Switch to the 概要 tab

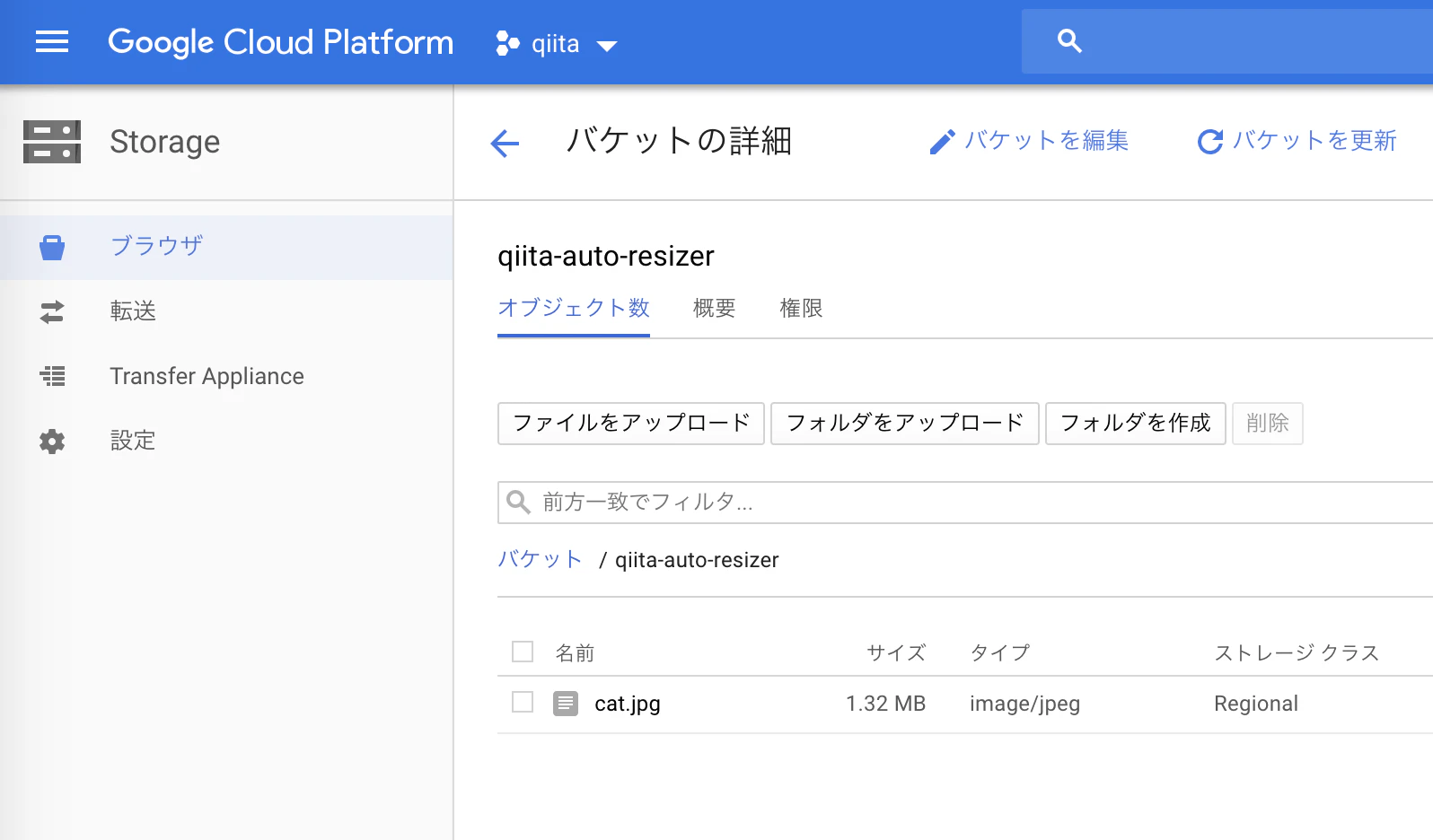pyautogui.click(x=715, y=309)
